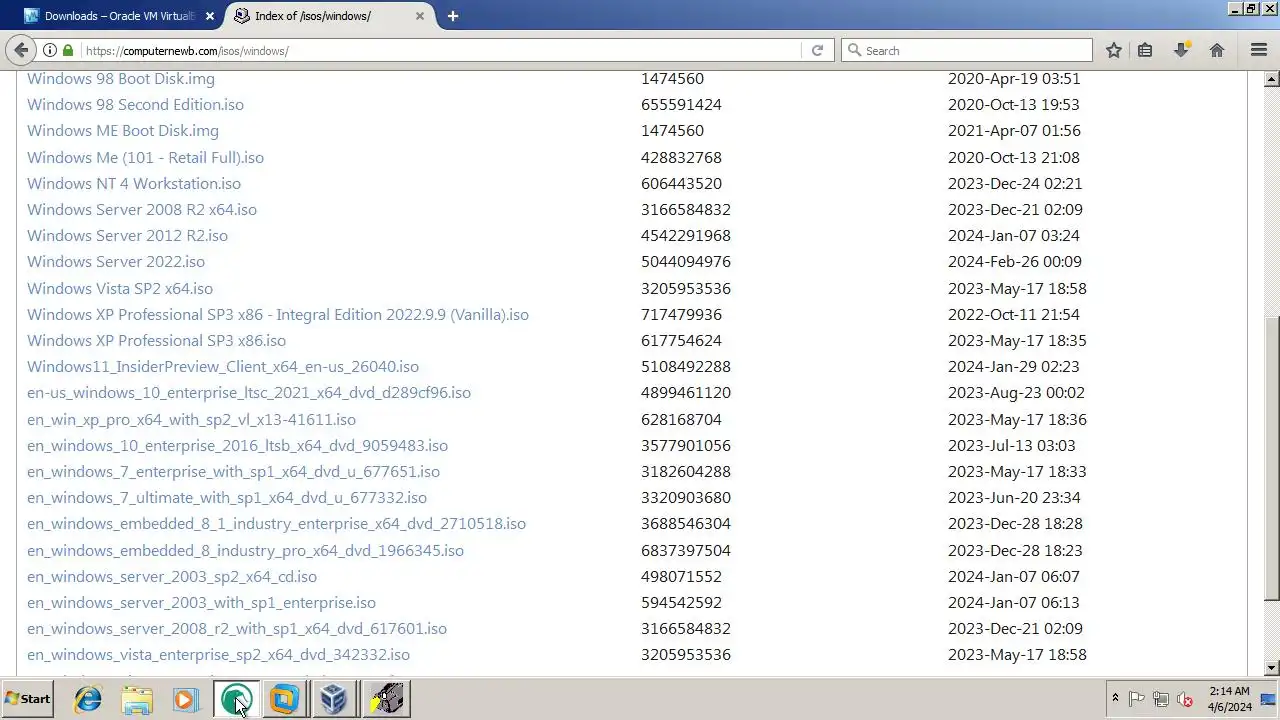Download en_windows_server_2003_sp2_x64_cd.iso
This screenshot has width=1280, height=720.
tap(172, 576)
